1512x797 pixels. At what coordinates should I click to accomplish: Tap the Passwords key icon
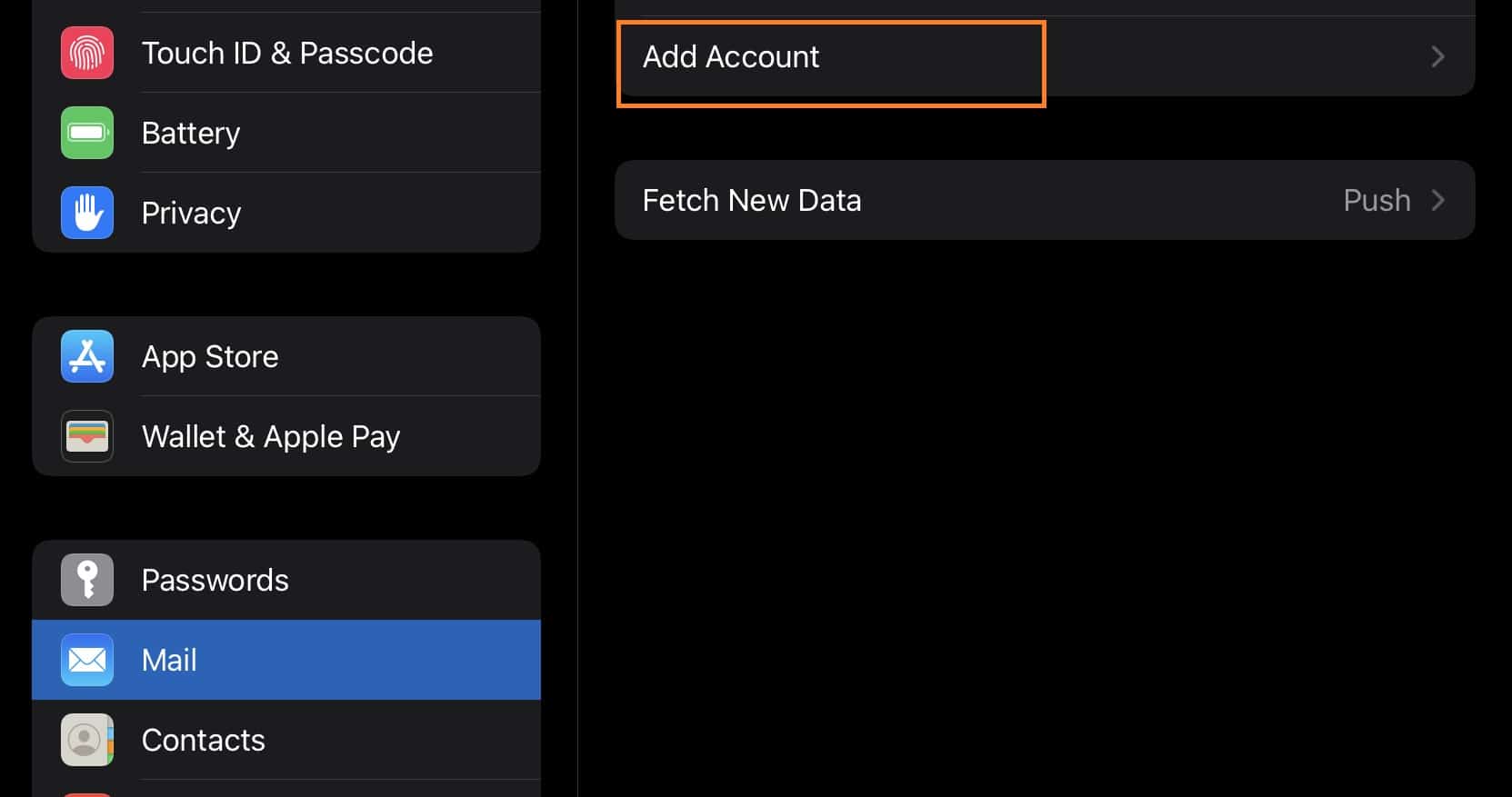pos(87,580)
